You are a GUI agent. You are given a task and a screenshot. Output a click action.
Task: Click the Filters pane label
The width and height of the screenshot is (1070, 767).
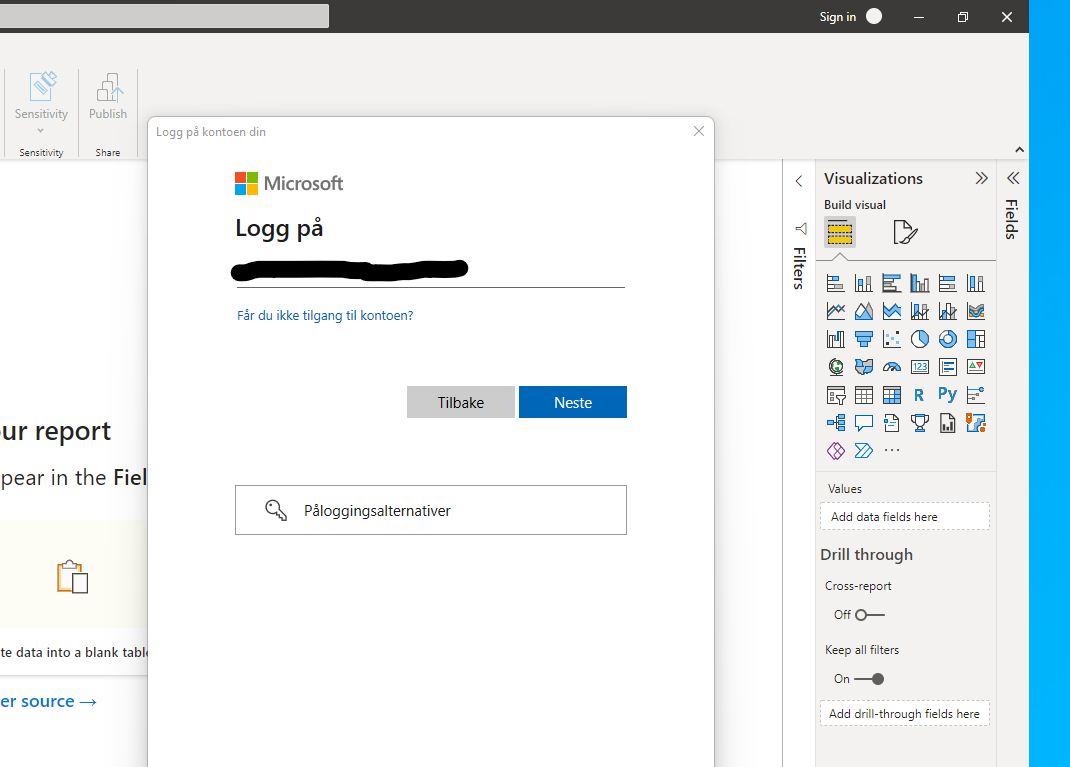pyautogui.click(x=800, y=269)
